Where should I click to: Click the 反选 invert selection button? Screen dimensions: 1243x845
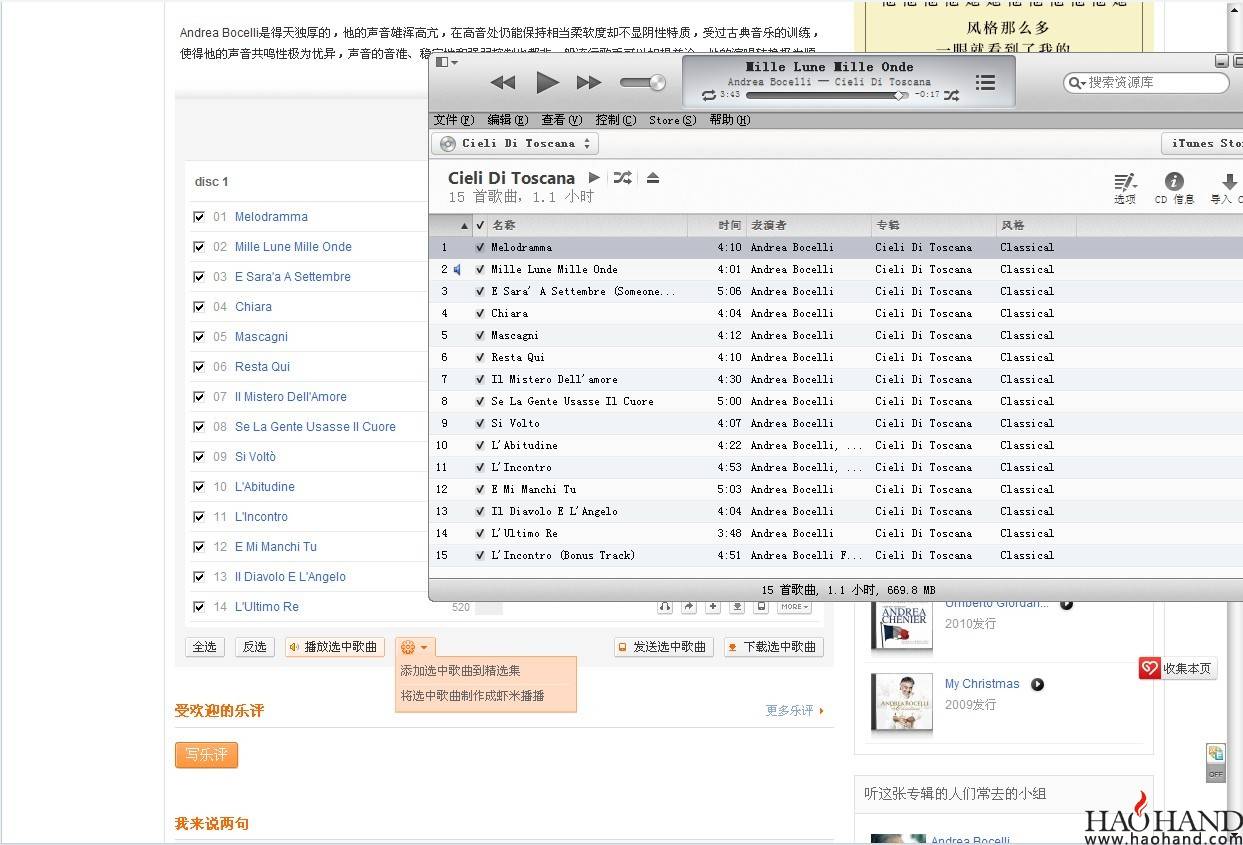(x=255, y=647)
